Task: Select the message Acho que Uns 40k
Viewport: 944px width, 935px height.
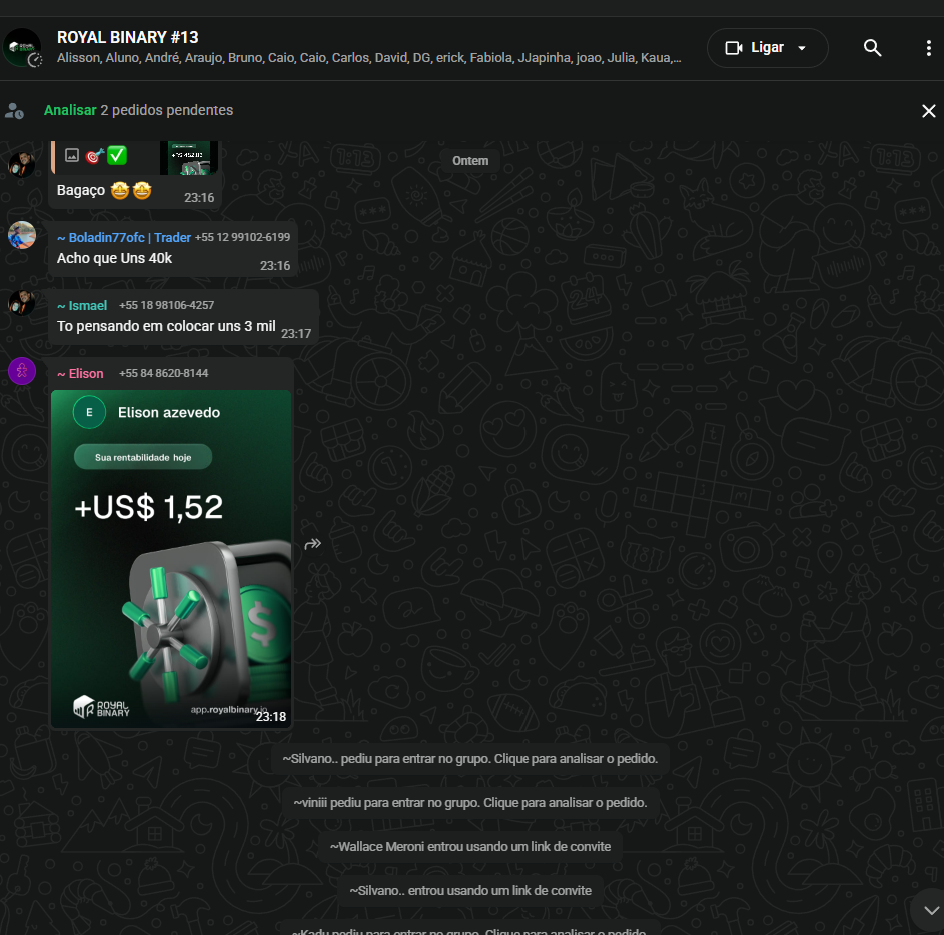Action: [114, 258]
